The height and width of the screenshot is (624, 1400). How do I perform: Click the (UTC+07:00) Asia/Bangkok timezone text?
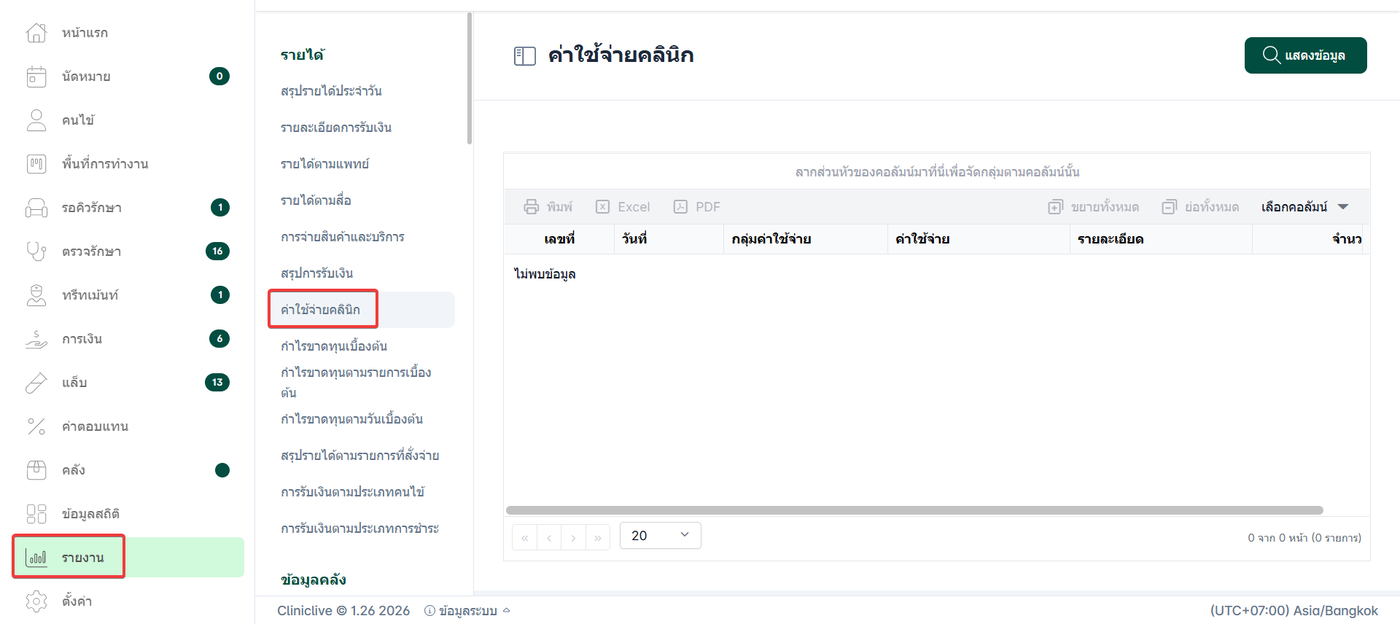tap(1294, 610)
